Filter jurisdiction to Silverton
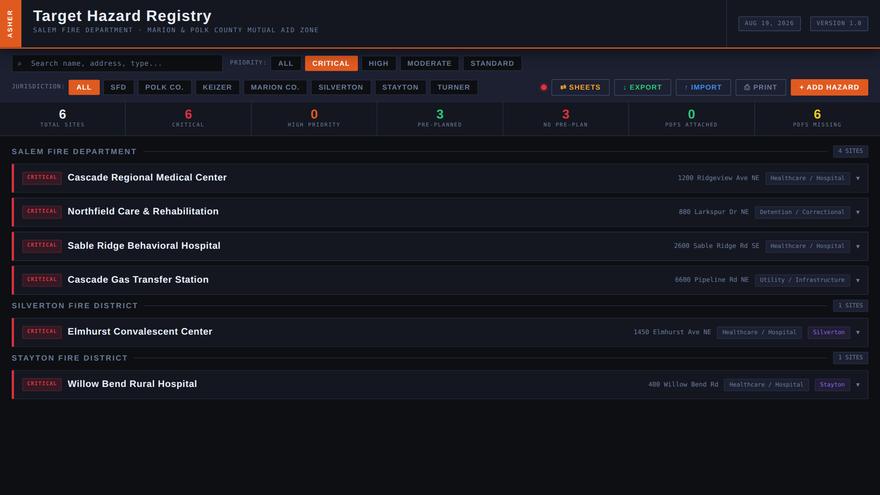 click(x=341, y=88)
